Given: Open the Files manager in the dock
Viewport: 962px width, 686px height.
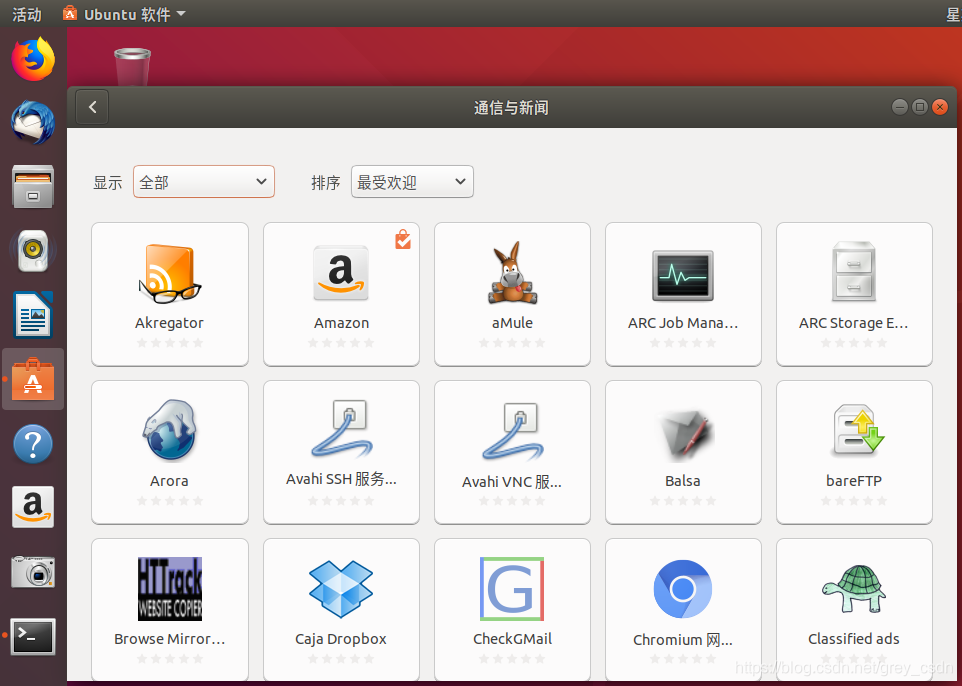Looking at the screenshot, I should (33, 187).
